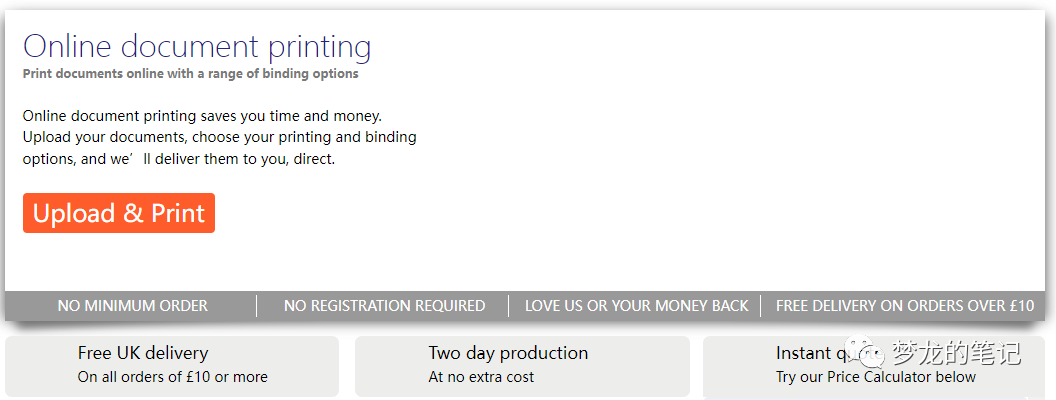Click the orange Upload & Print button
1056x400 pixels.
118,213
